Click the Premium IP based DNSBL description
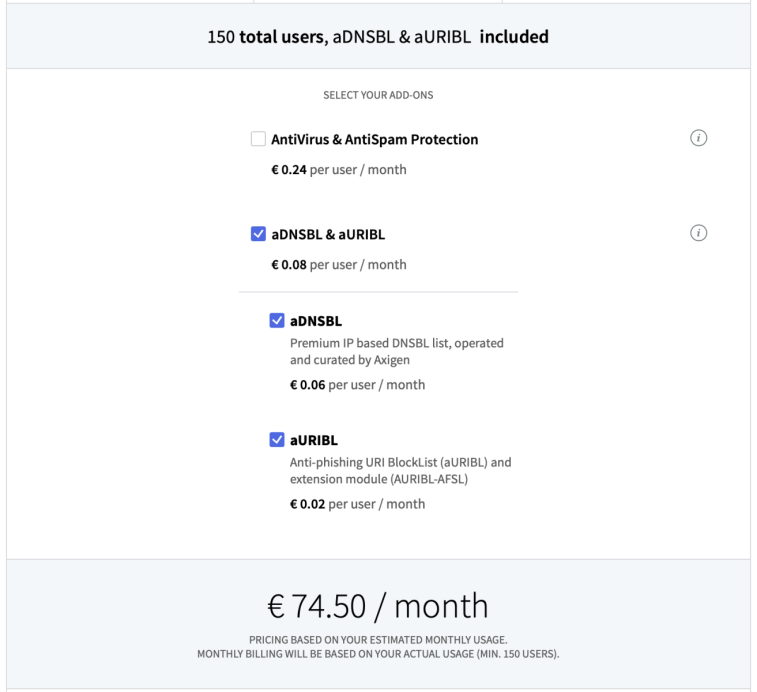Image resolution: width=757 pixels, height=692 pixels. pyautogui.click(x=397, y=352)
